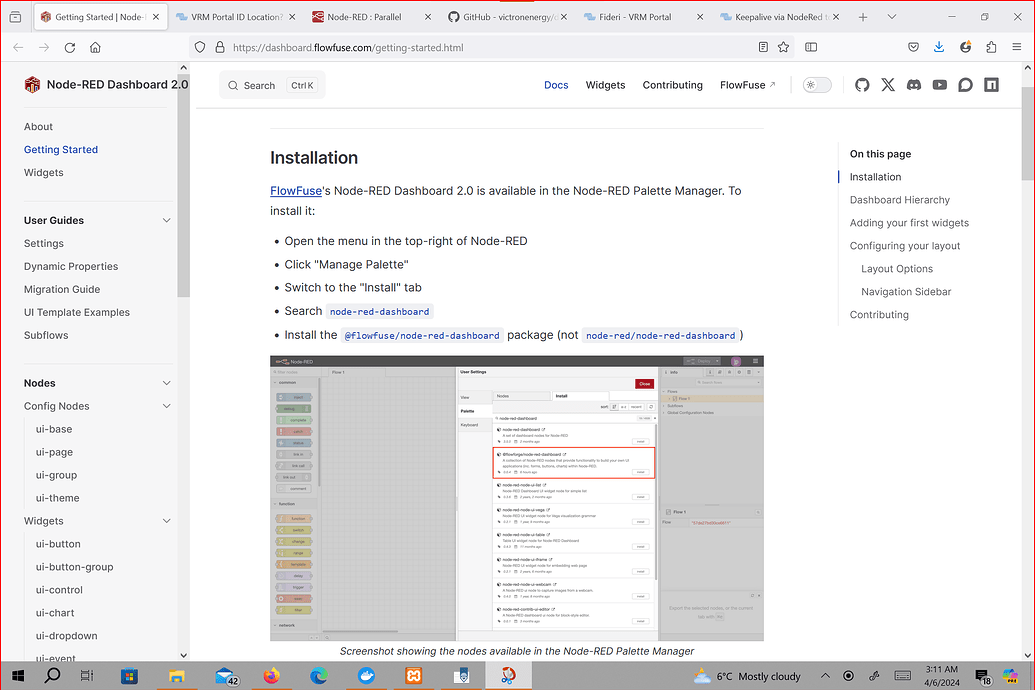Open the Discord community icon

913,85
